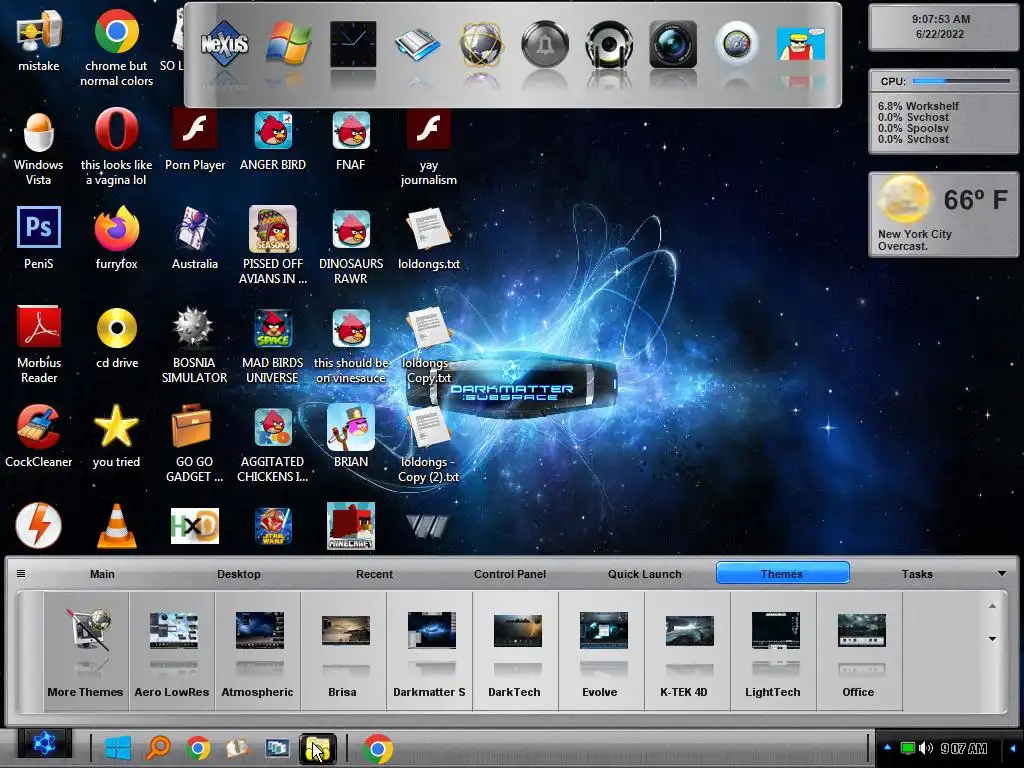Open the Control Panel tab
Screen dimensions: 1024x768
(510, 574)
